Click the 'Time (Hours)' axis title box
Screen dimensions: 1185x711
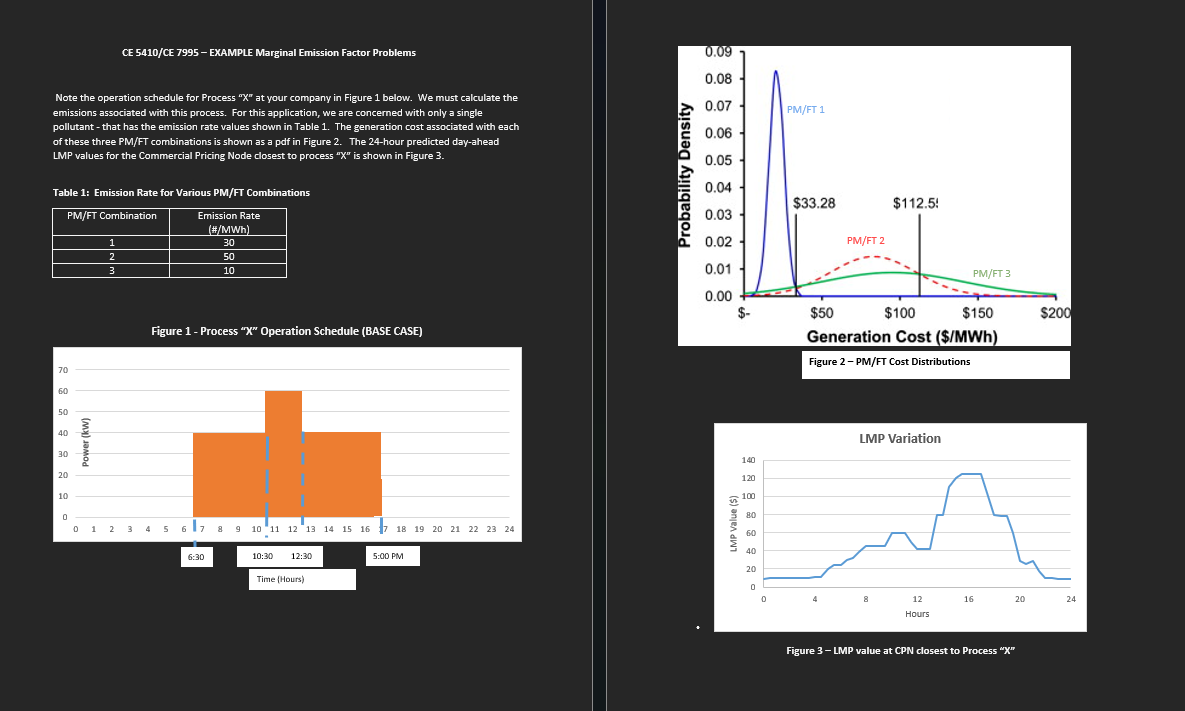coord(302,580)
